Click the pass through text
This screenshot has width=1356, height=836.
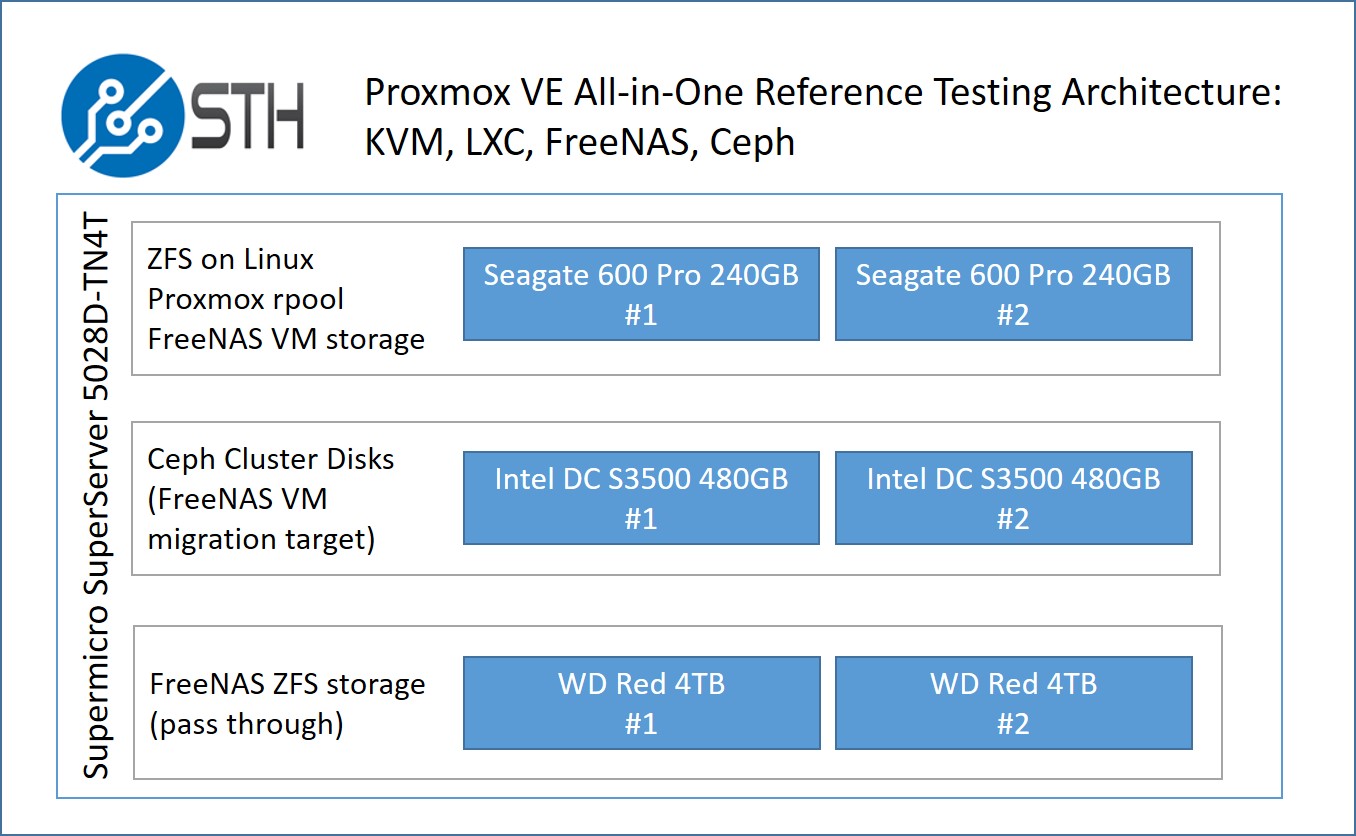(x=246, y=724)
